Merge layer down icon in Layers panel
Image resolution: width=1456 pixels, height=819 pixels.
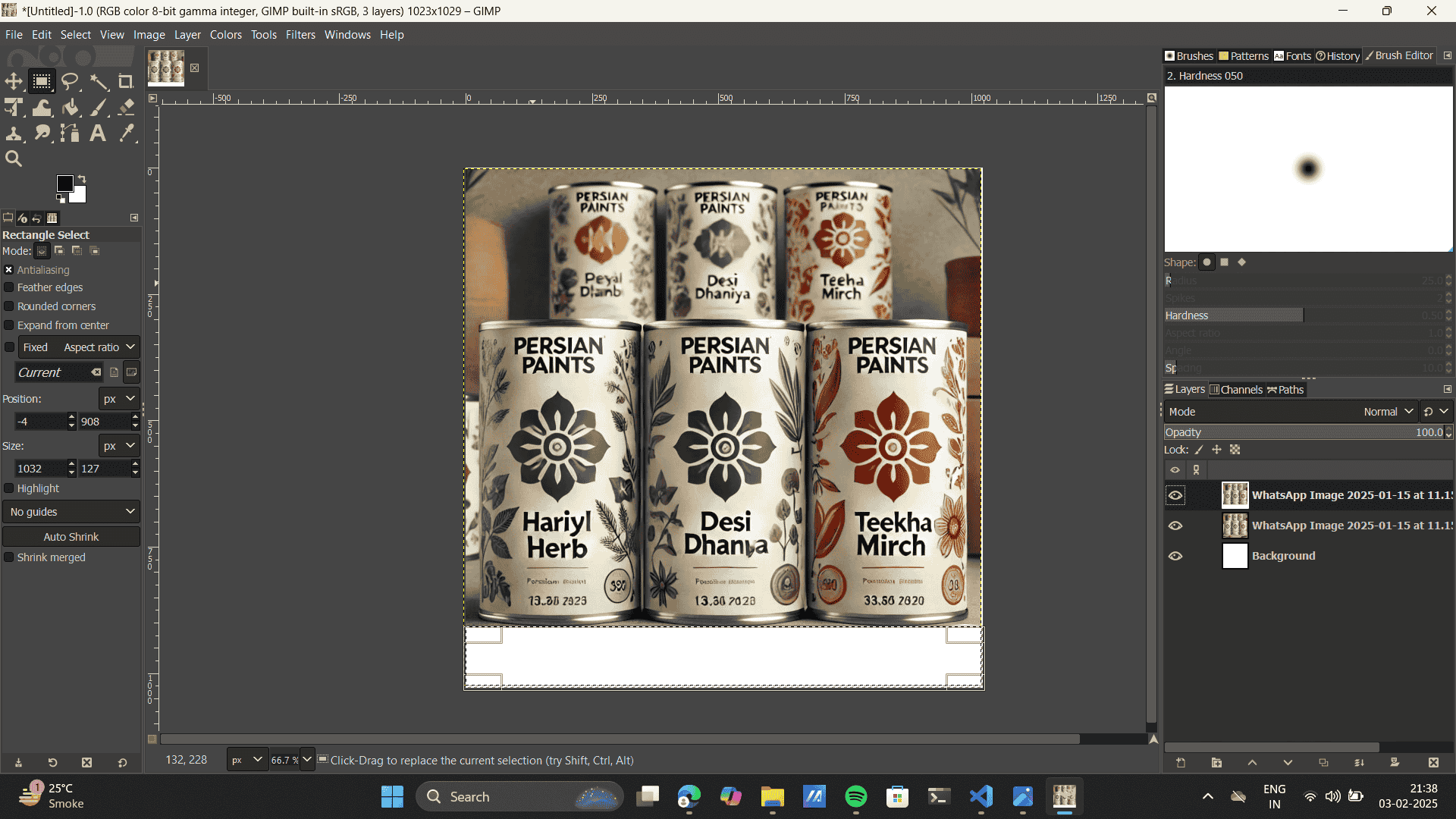(x=1359, y=763)
